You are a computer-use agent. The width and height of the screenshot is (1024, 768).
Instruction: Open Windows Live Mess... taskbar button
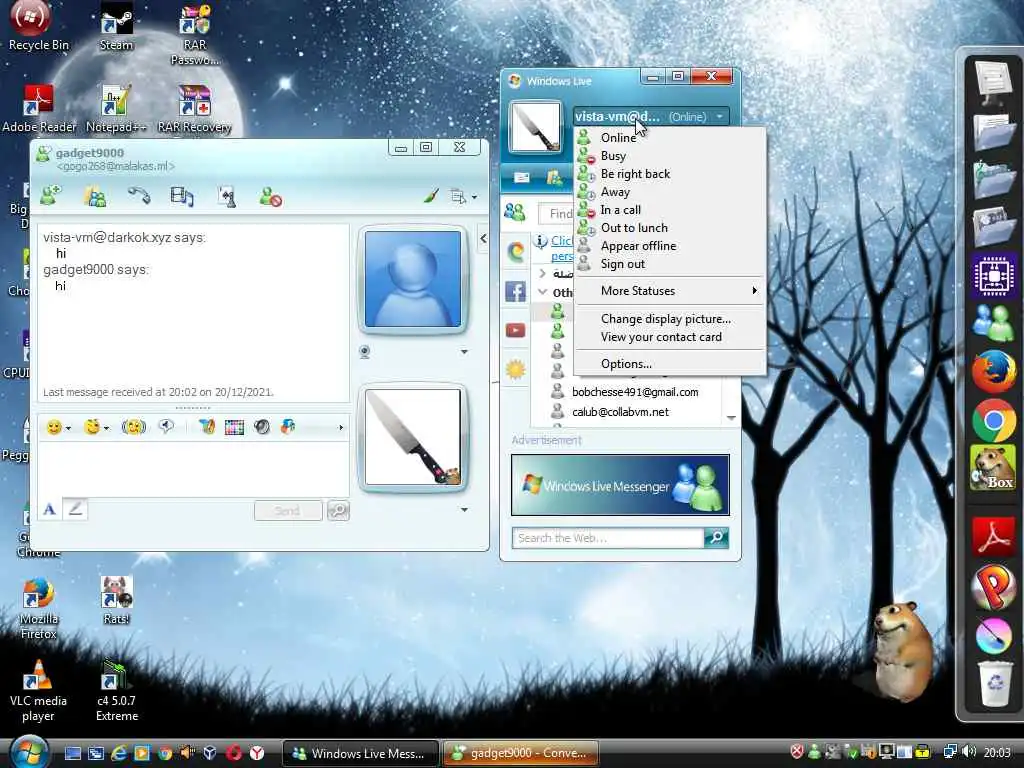[360, 753]
